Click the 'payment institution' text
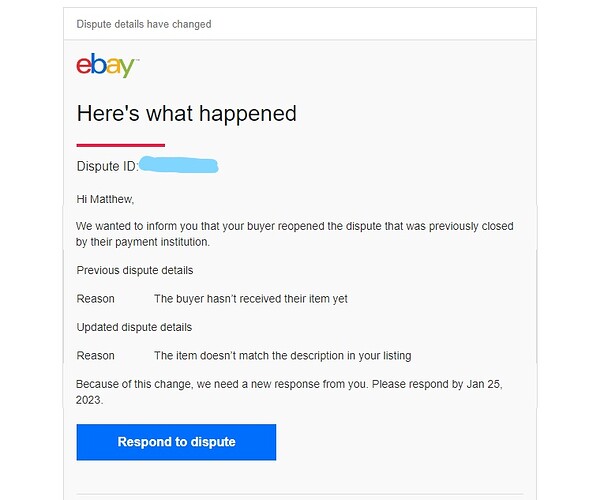This screenshot has height=500, width=600. 162,242
